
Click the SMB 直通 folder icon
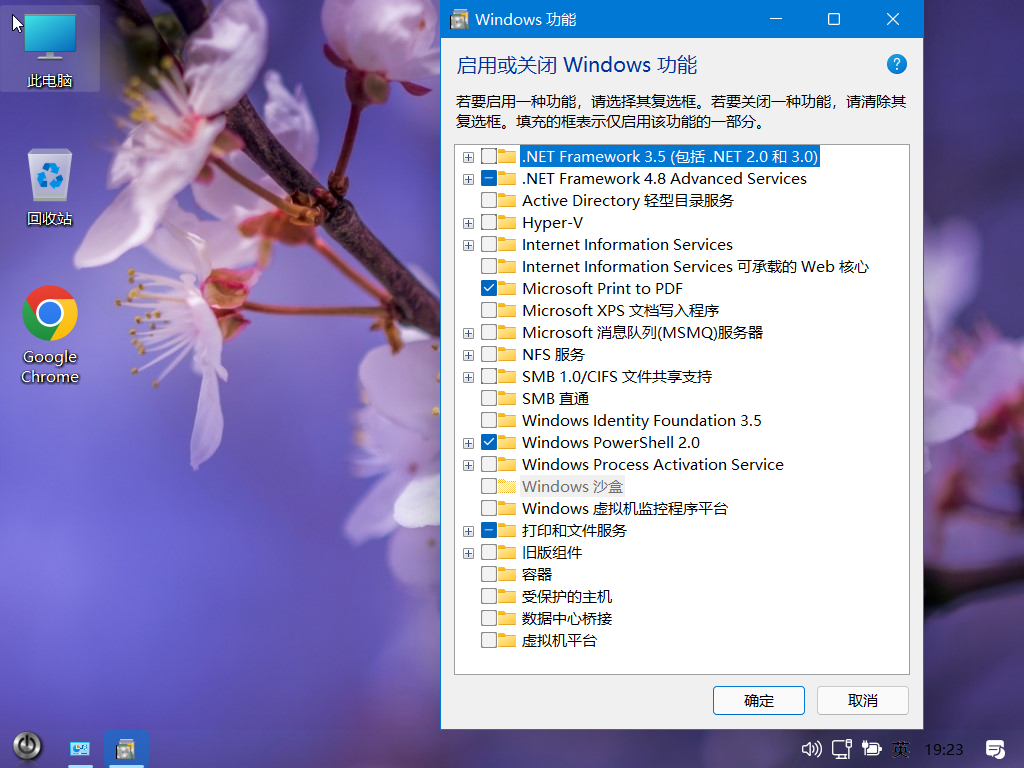507,398
